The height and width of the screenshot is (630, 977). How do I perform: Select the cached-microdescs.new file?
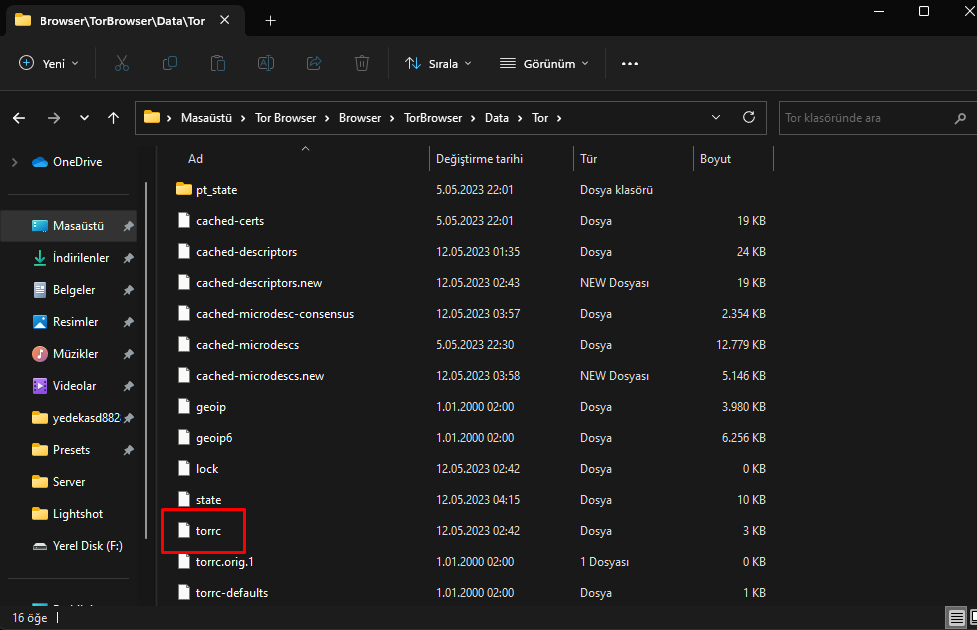tap(260, 376)
